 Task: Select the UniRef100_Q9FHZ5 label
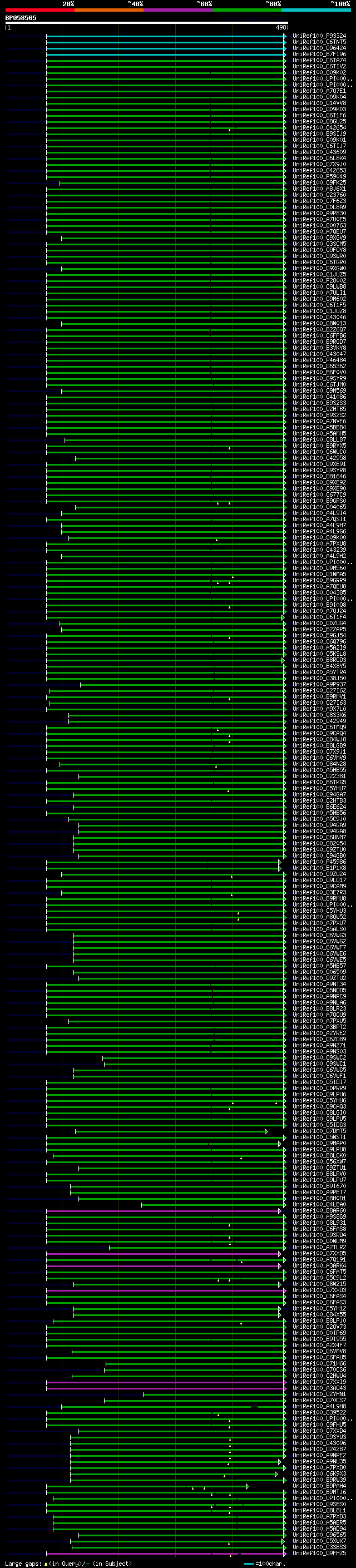(x=319, y=1553)
